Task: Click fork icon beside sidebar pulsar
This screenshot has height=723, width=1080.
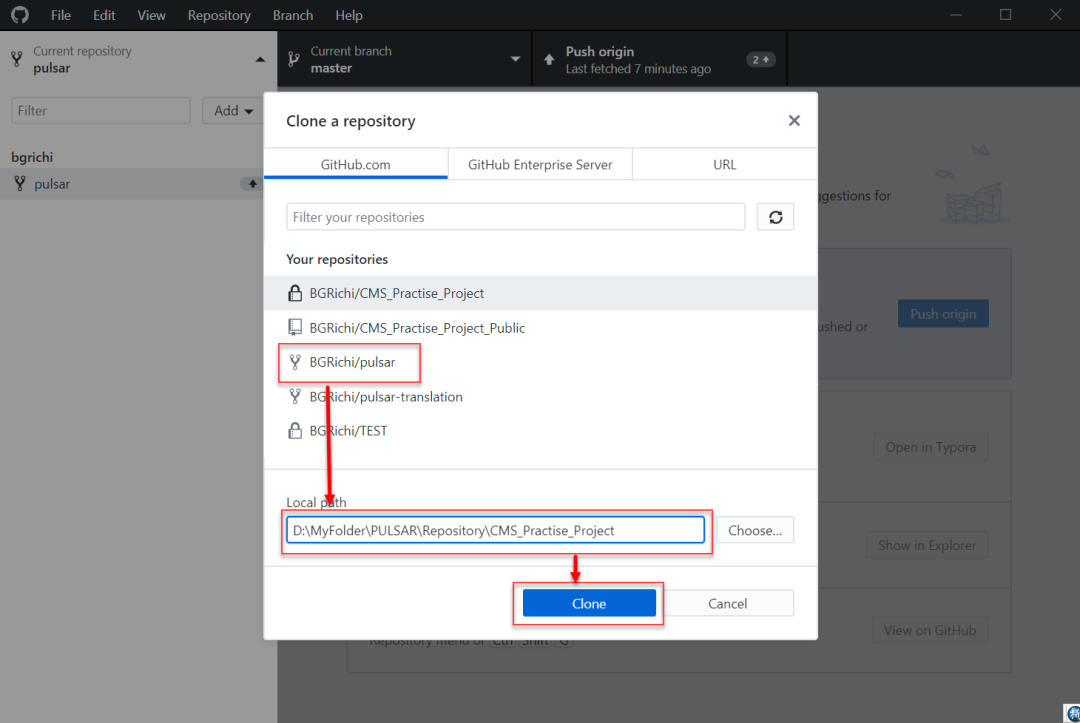Action: tap(20, 184)
